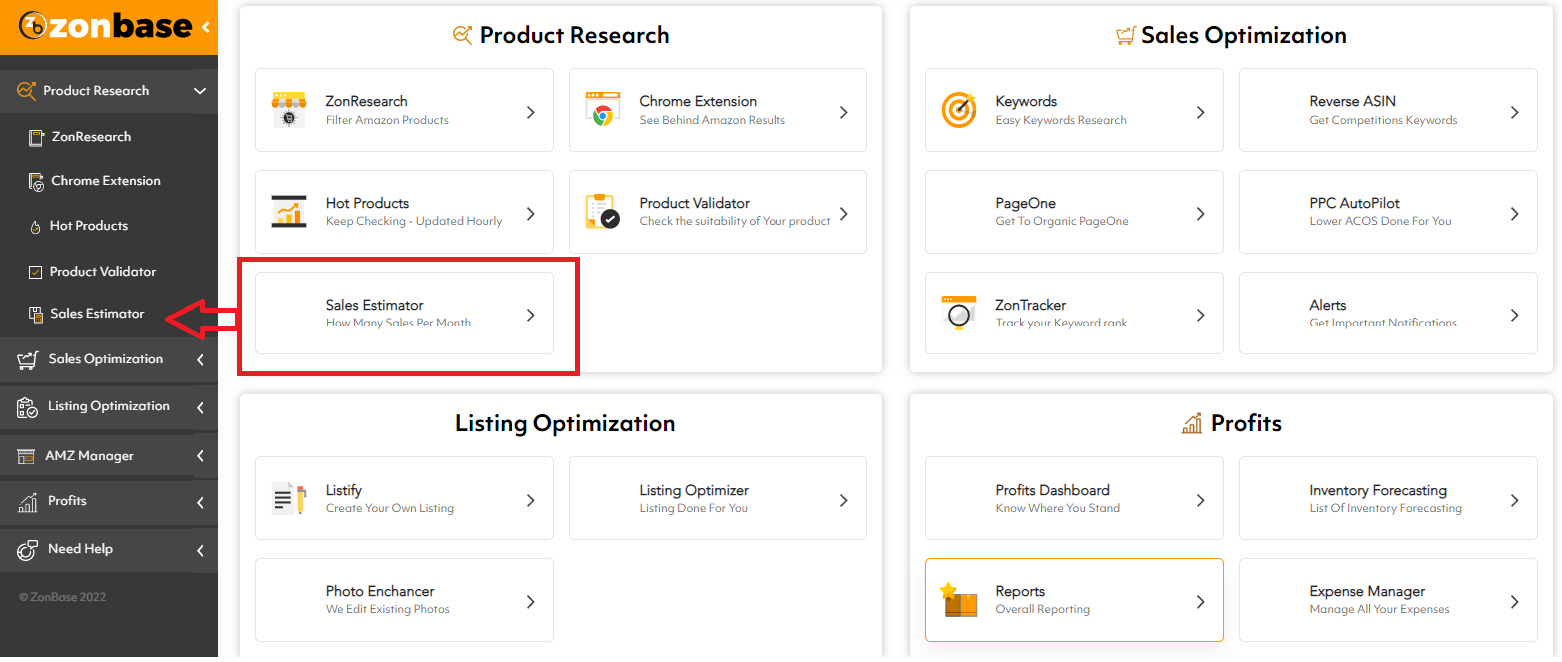Image resolution: width=1562 pixels, height=662 pixels.
Task: Click the Listing Optimization sidebar icon
Action: pos(28,407)
